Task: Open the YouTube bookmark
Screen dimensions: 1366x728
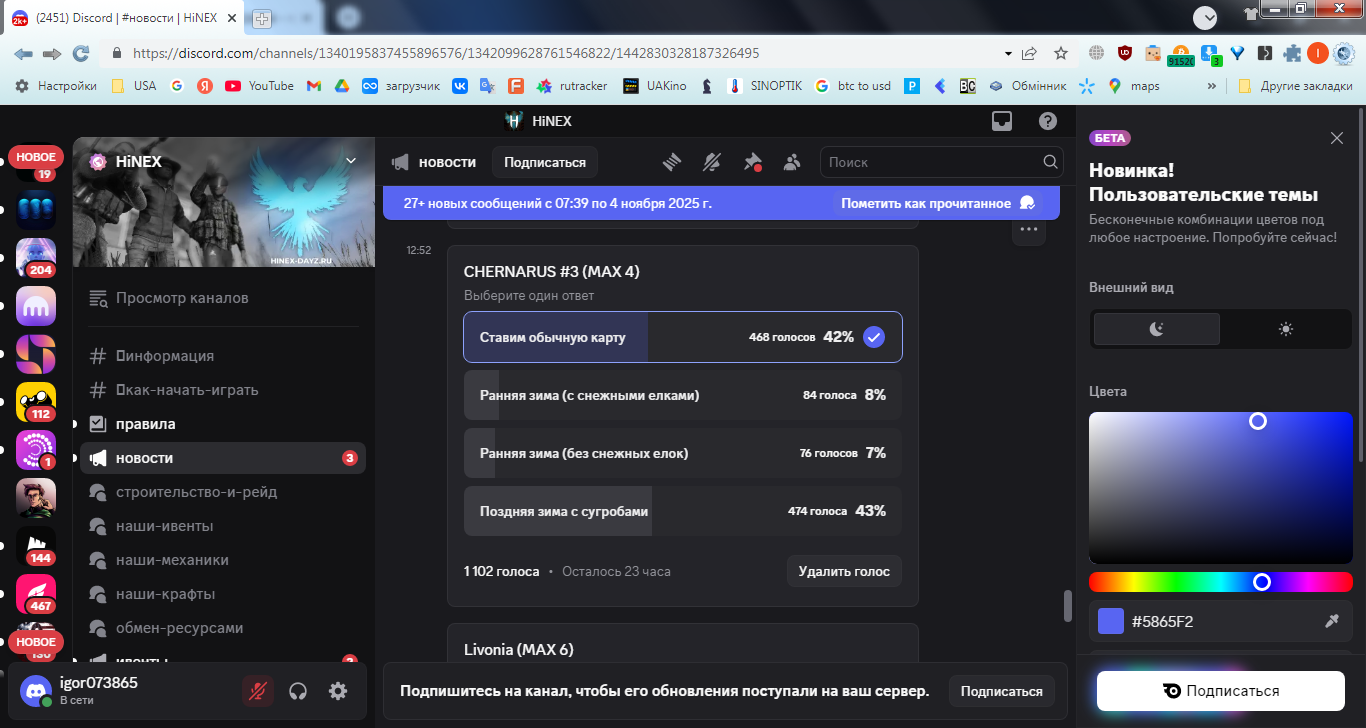Action: tap(260, 86)
